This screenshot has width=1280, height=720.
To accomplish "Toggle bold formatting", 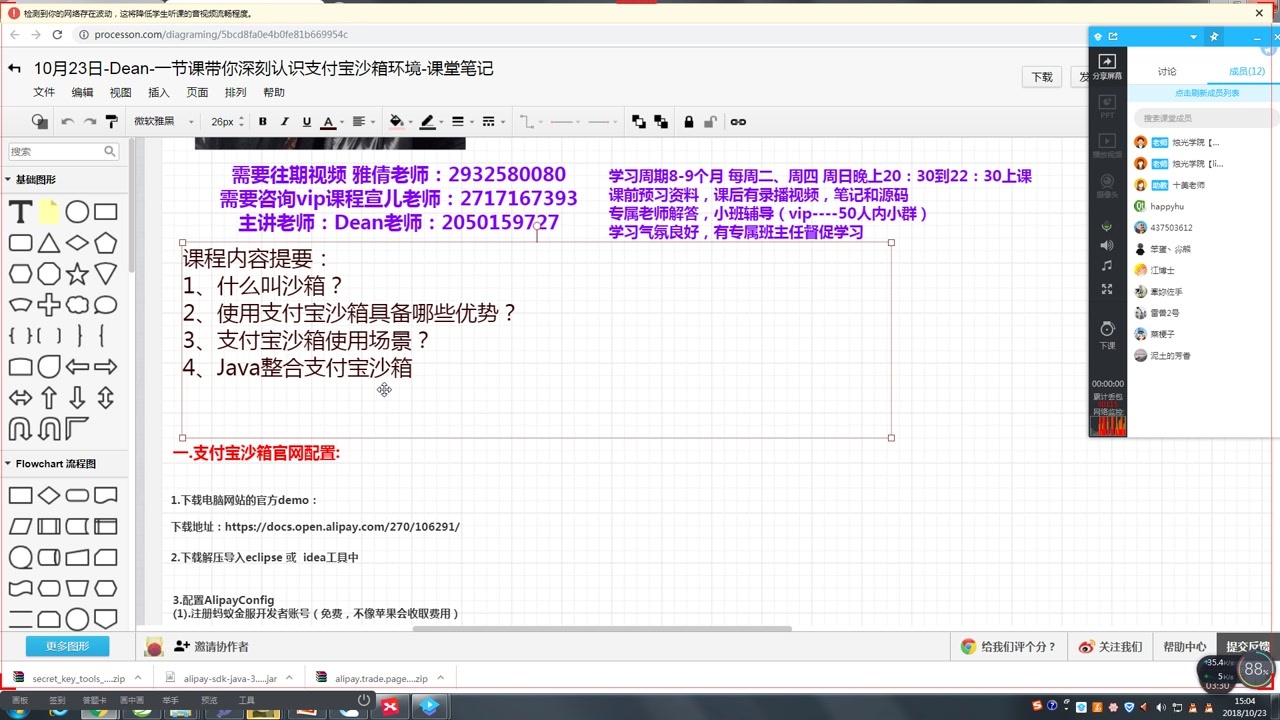I will pyautogui.click(x=263, y=122).
